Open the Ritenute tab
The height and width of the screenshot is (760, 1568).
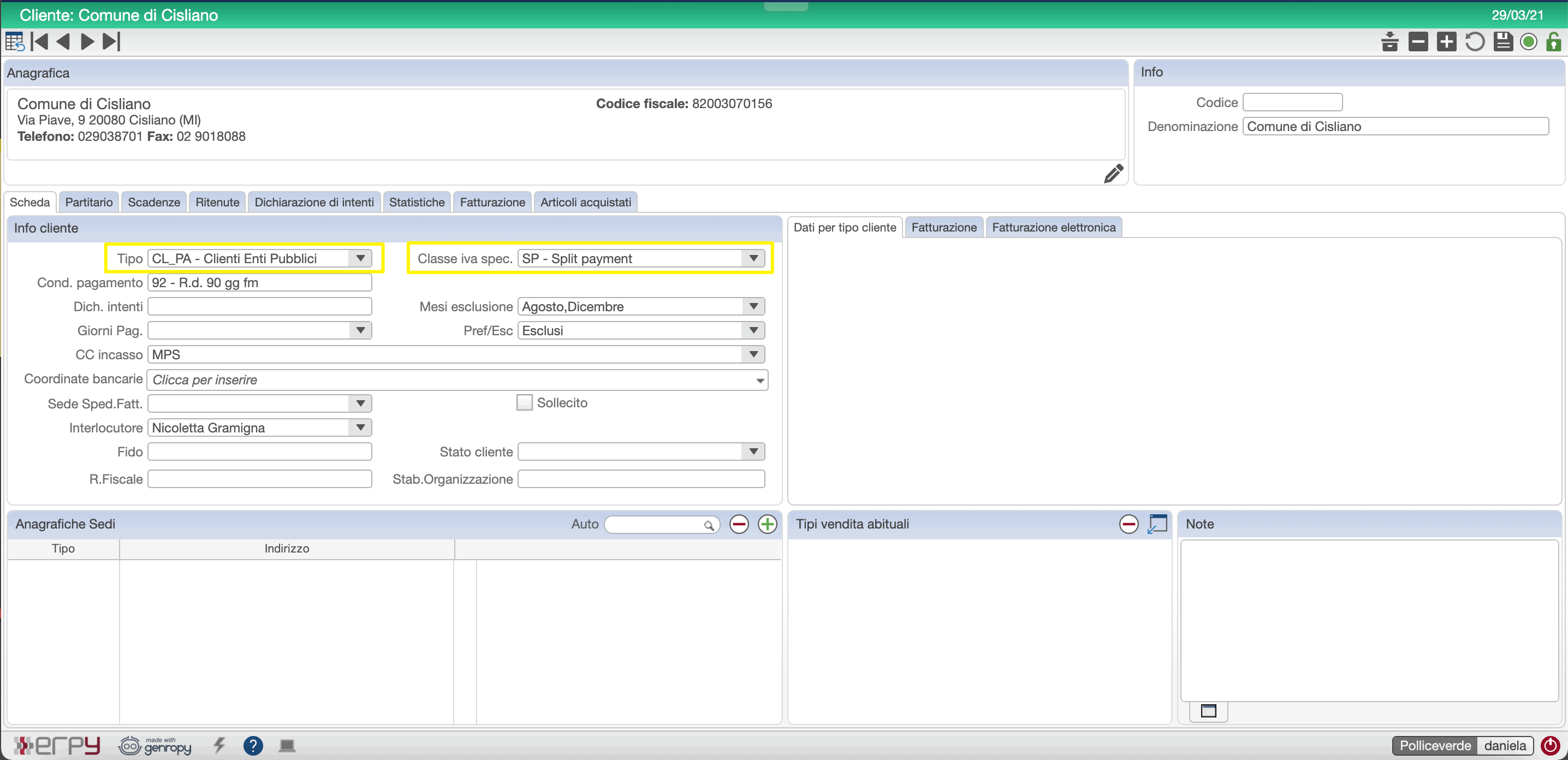tap(217, 202)
